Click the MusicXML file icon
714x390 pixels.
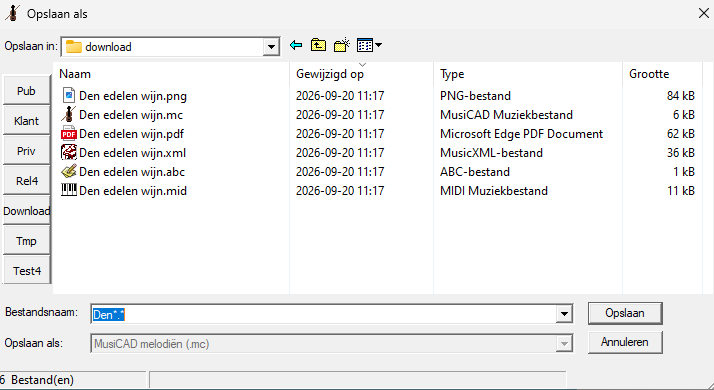click(x=69, y=153)
